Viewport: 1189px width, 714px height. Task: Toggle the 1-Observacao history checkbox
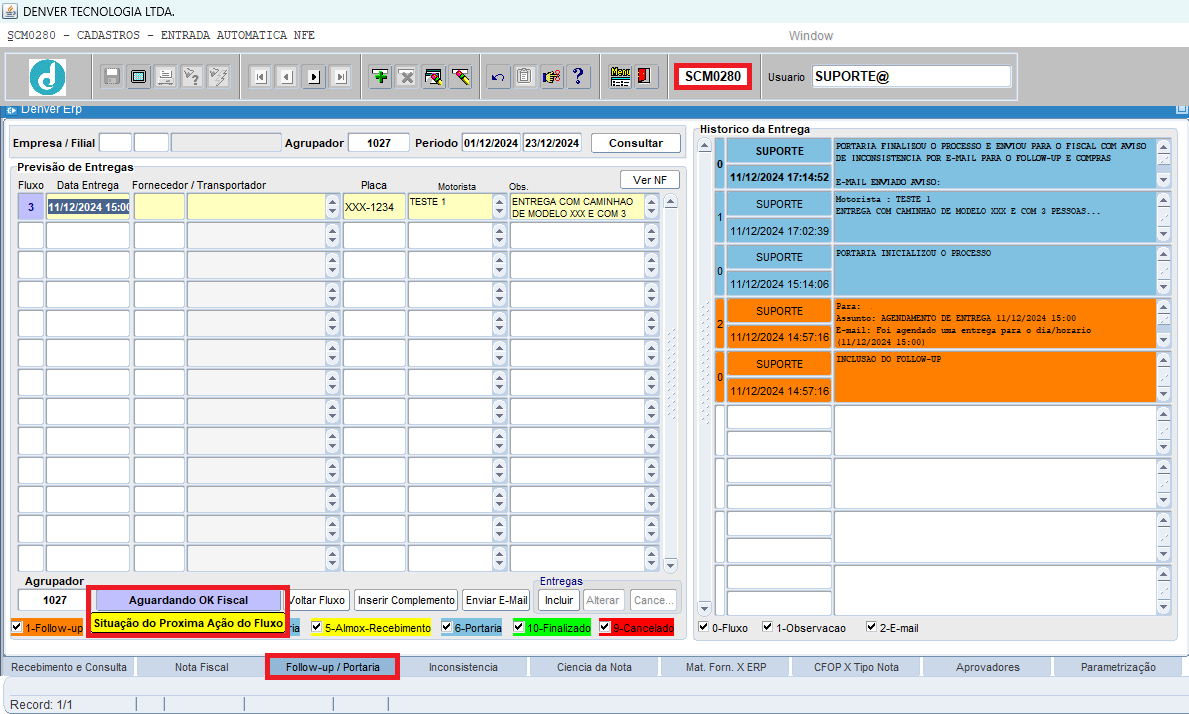pyautogui.click(x=767, y=627)
